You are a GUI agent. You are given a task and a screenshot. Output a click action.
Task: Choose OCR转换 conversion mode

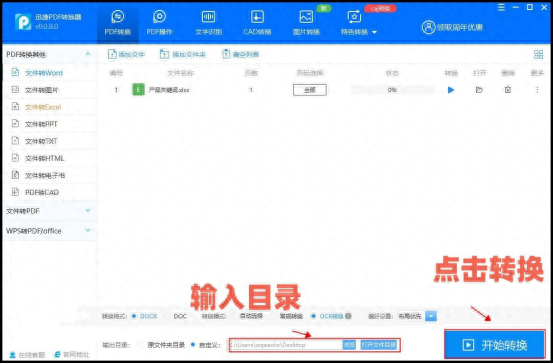314,316
